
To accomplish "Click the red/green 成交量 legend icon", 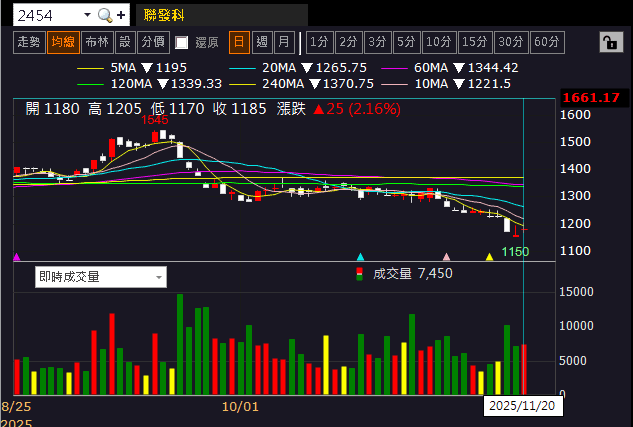I will point(359,274).
